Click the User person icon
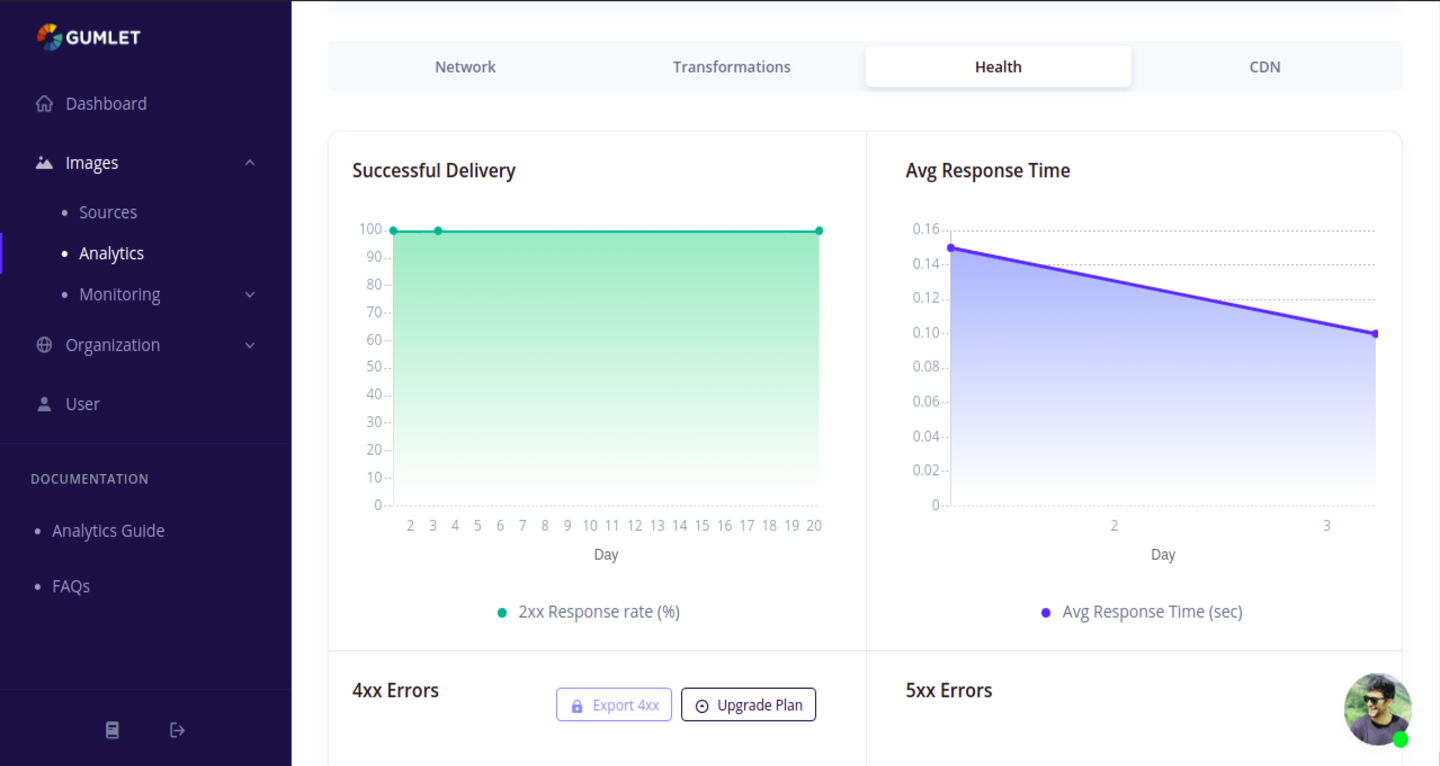The height and width of the screenshot is (766, 1440). click(x=44, y=404)
